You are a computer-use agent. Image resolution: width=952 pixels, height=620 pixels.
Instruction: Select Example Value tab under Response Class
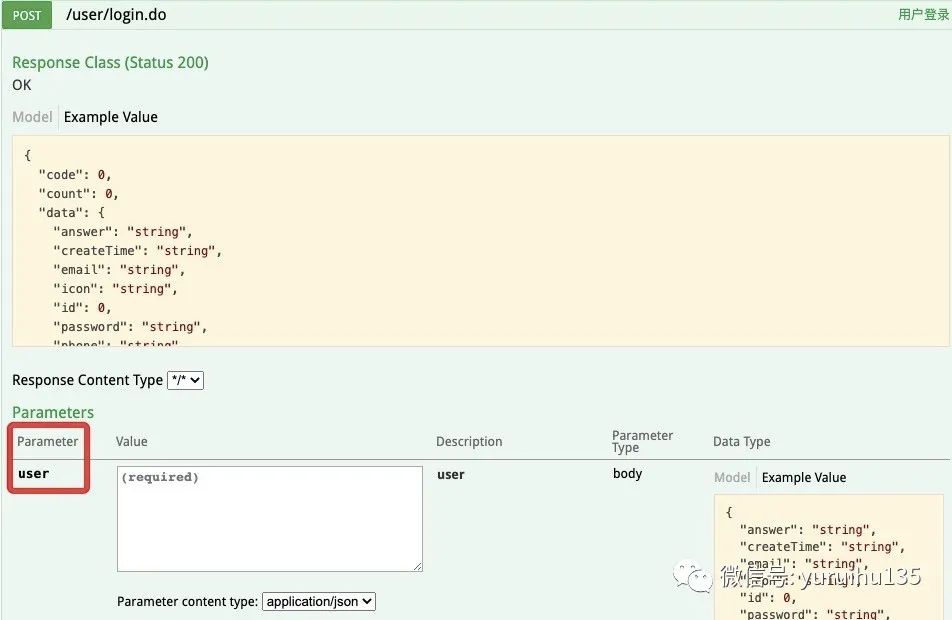pyautogui.click(x=110, y=117)
